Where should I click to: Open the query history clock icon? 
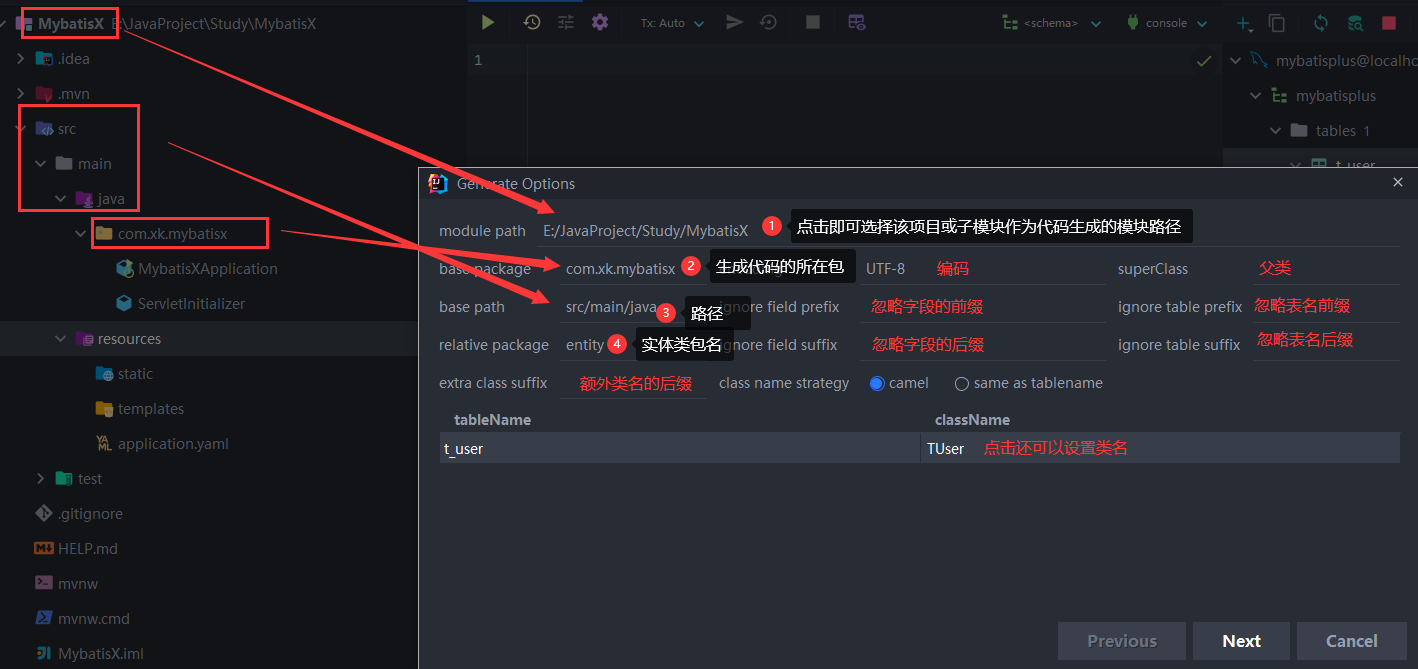[x=532, y=22]
